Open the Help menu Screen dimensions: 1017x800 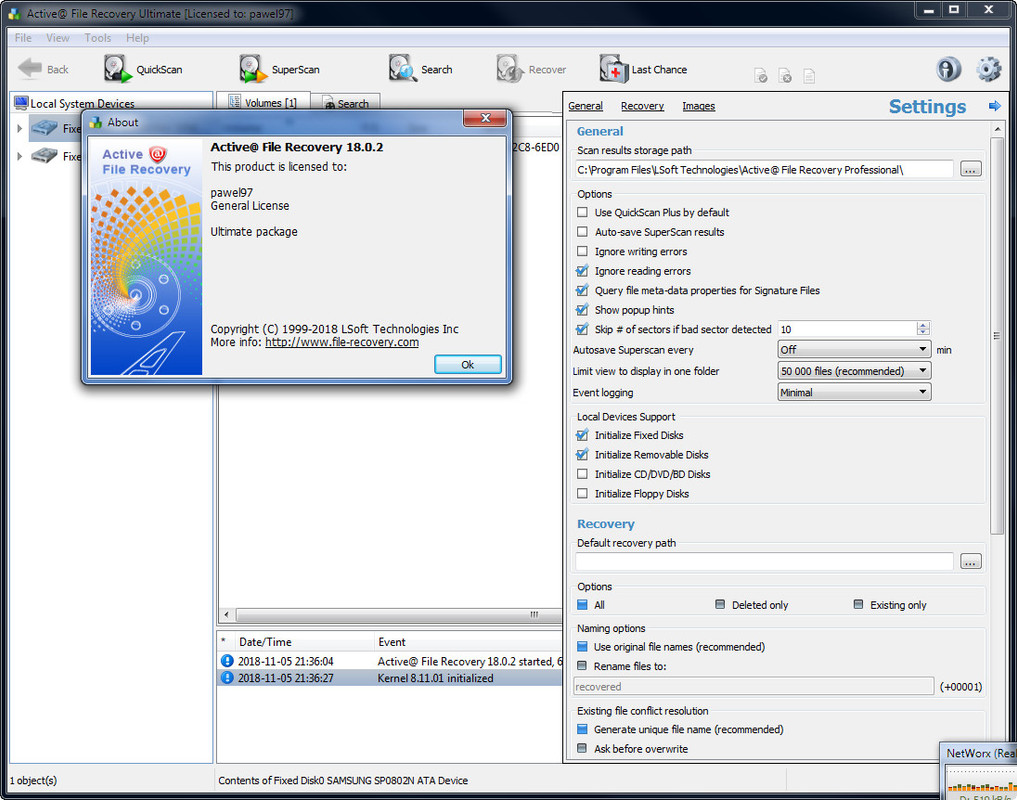pos(138,38)
